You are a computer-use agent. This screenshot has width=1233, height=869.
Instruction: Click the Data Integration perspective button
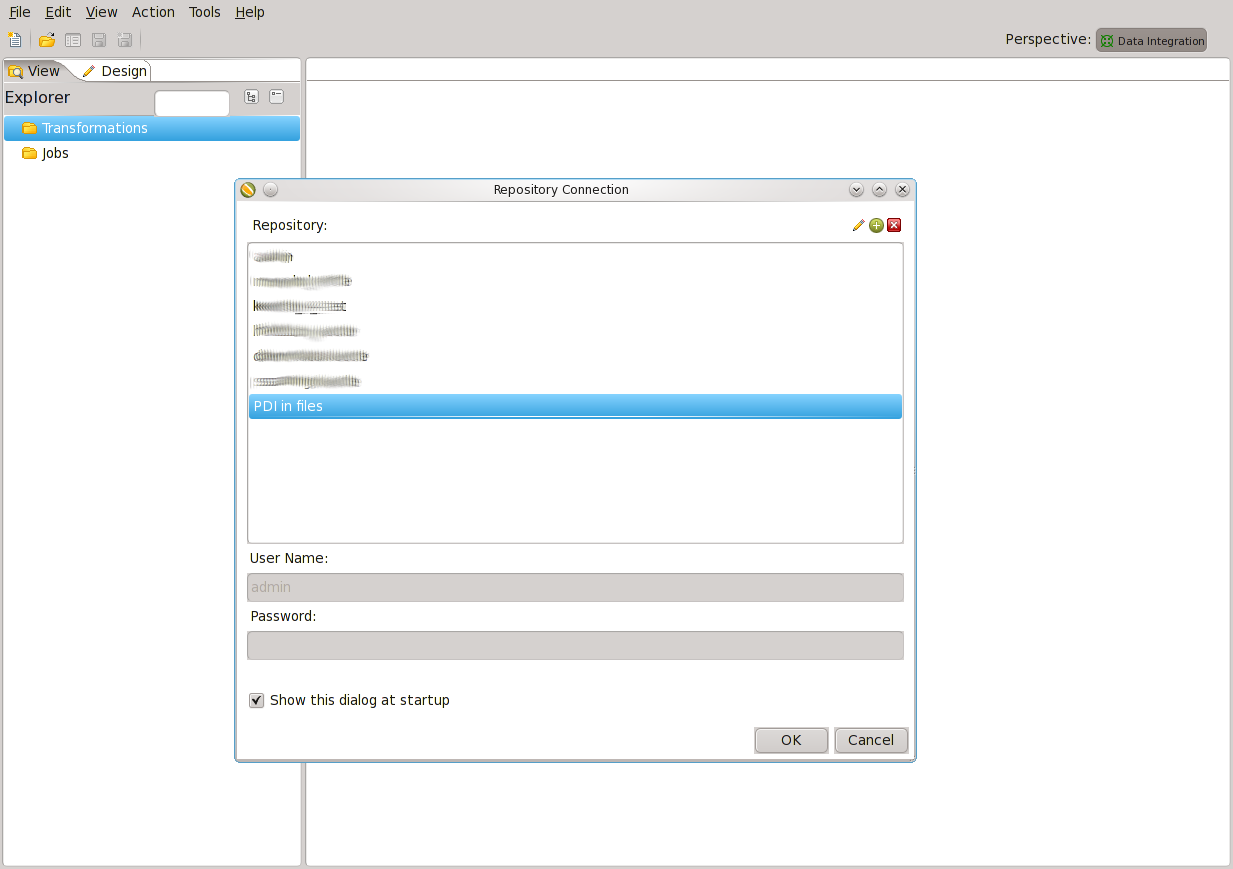pyautogui.click(x=1151, y=40)
